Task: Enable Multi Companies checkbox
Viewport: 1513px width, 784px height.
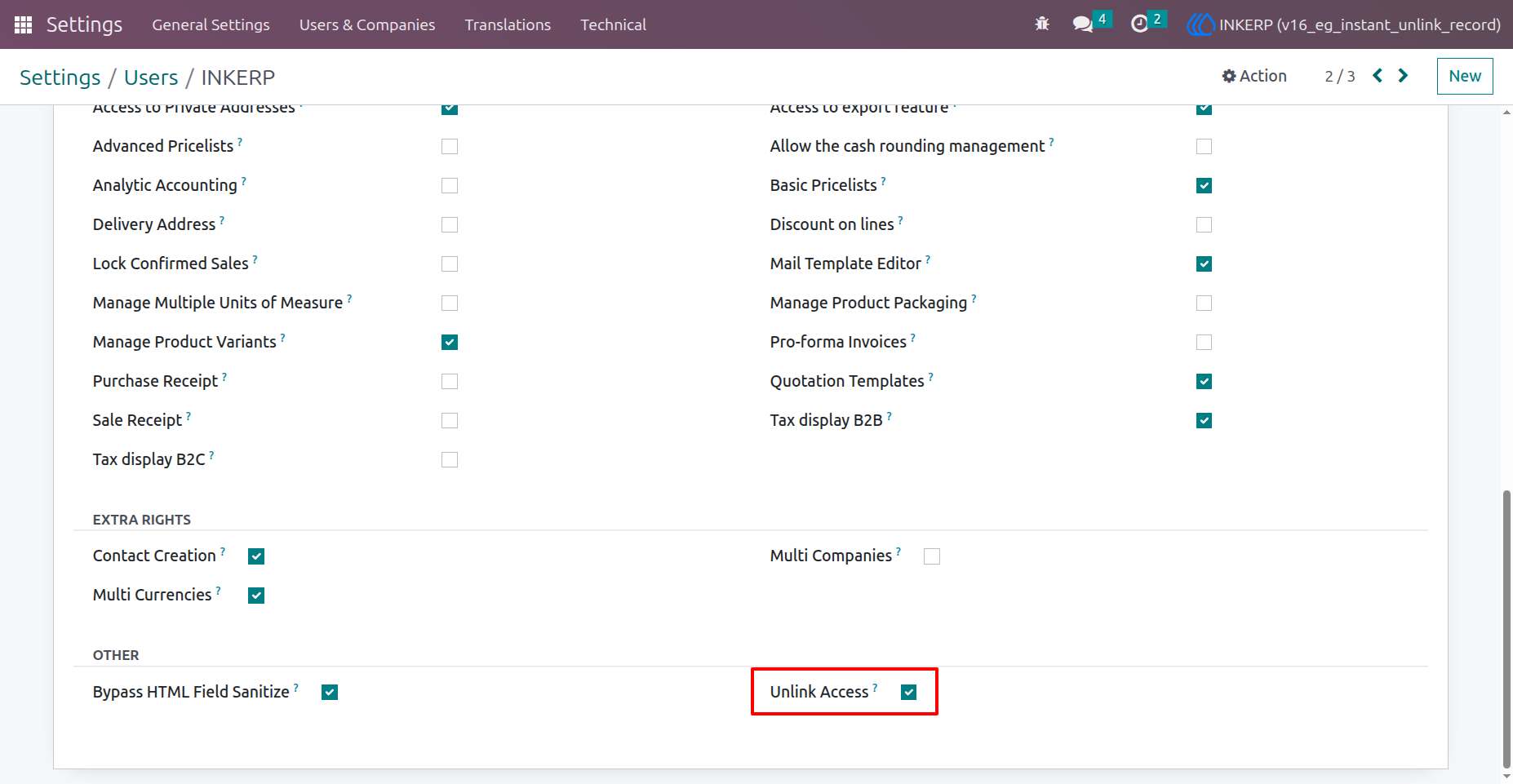Action: click(932, 556)
